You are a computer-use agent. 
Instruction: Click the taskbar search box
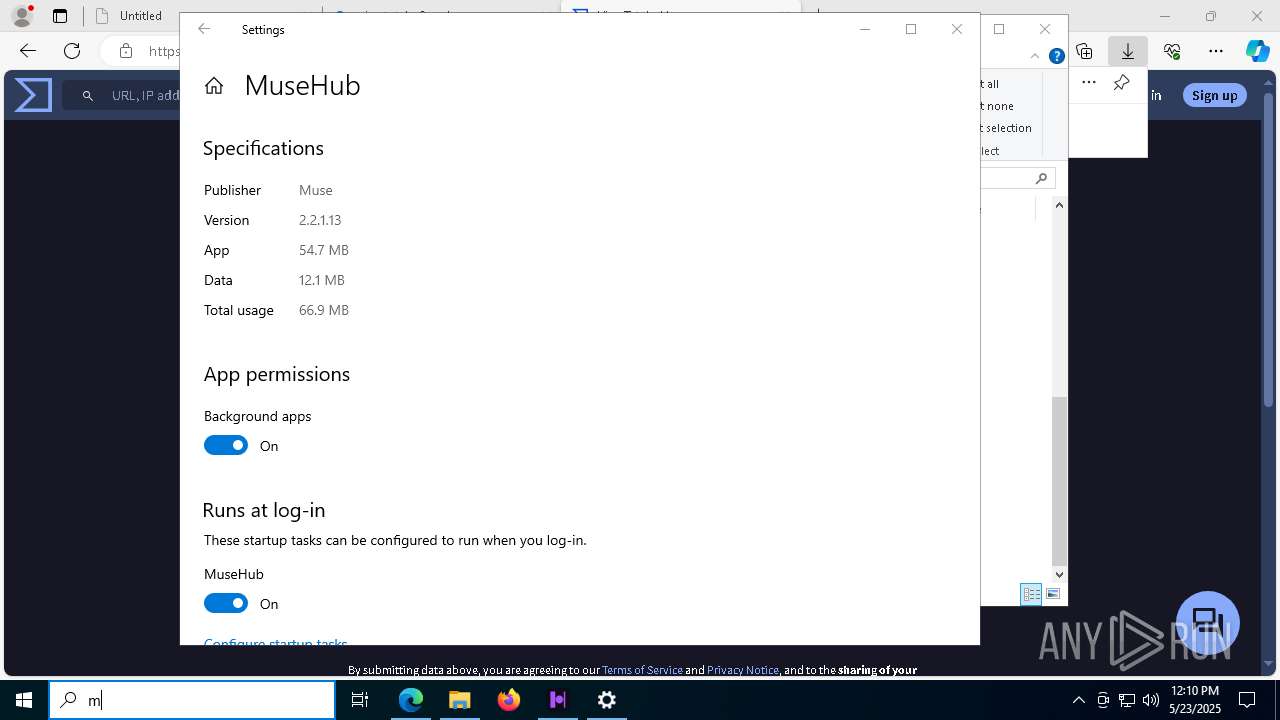click(x=192, y=700)
